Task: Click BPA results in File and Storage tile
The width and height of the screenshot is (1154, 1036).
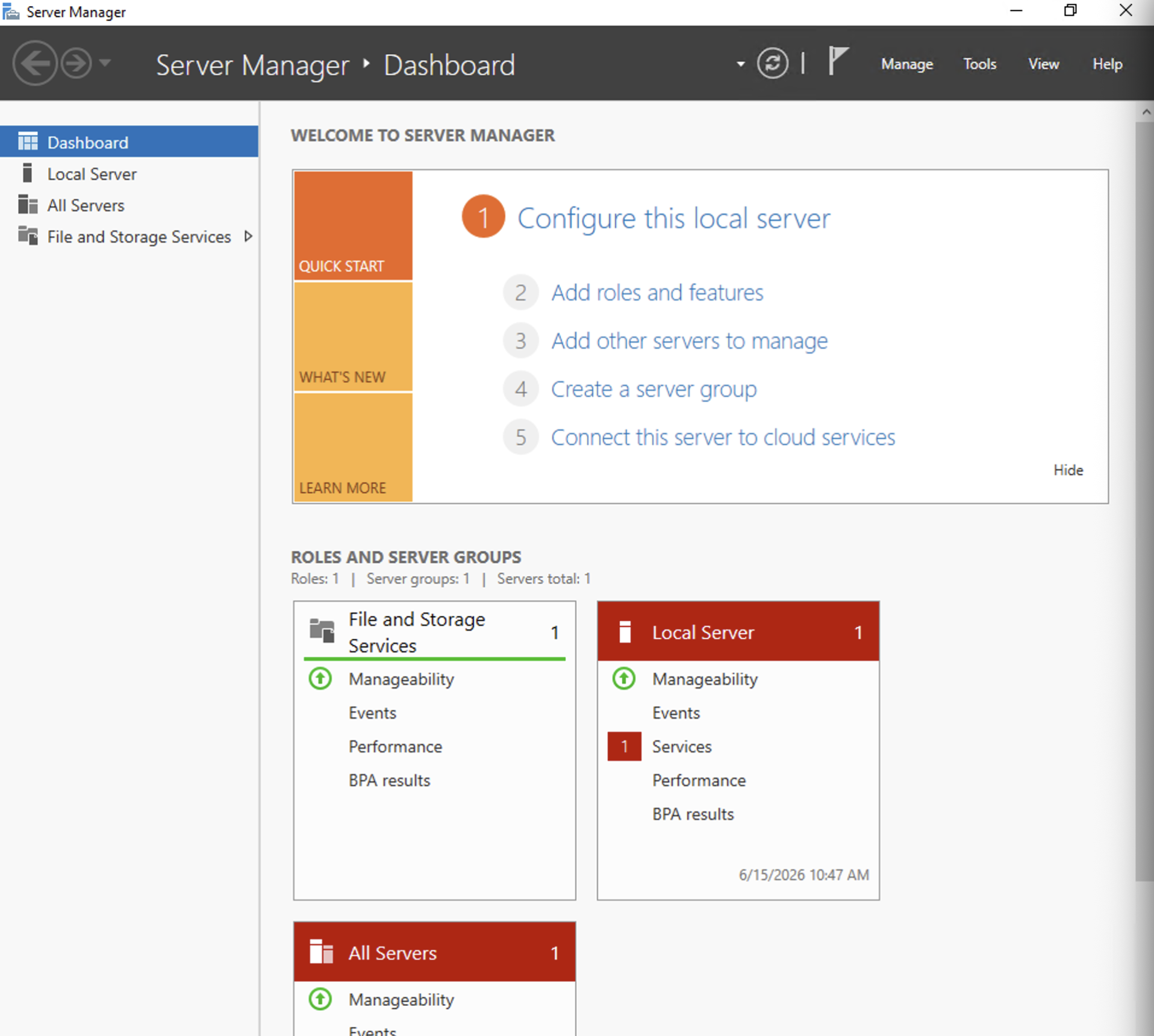Action: 389,780
